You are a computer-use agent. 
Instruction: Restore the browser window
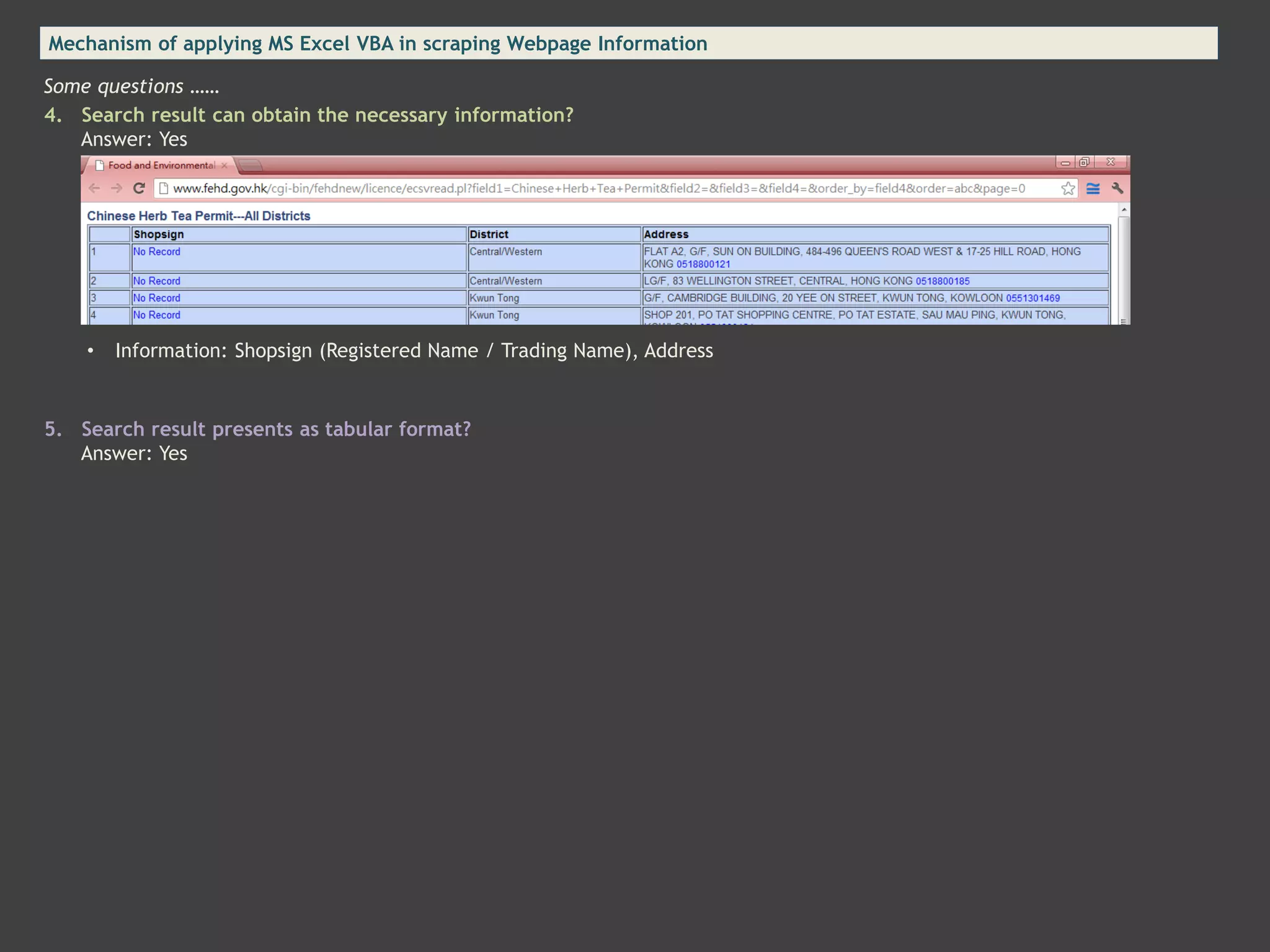[x=1085, y=162]
